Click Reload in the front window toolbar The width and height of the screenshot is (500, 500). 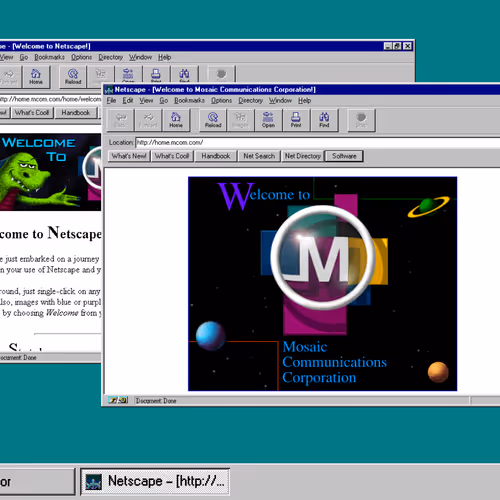213,120
